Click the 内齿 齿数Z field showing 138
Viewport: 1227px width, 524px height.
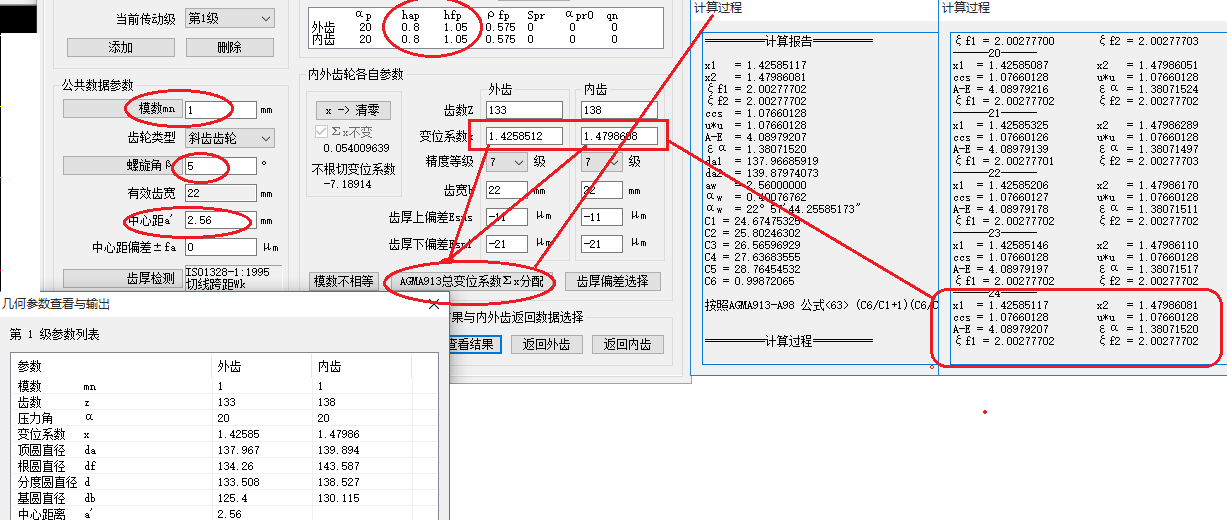pos(619,110)
